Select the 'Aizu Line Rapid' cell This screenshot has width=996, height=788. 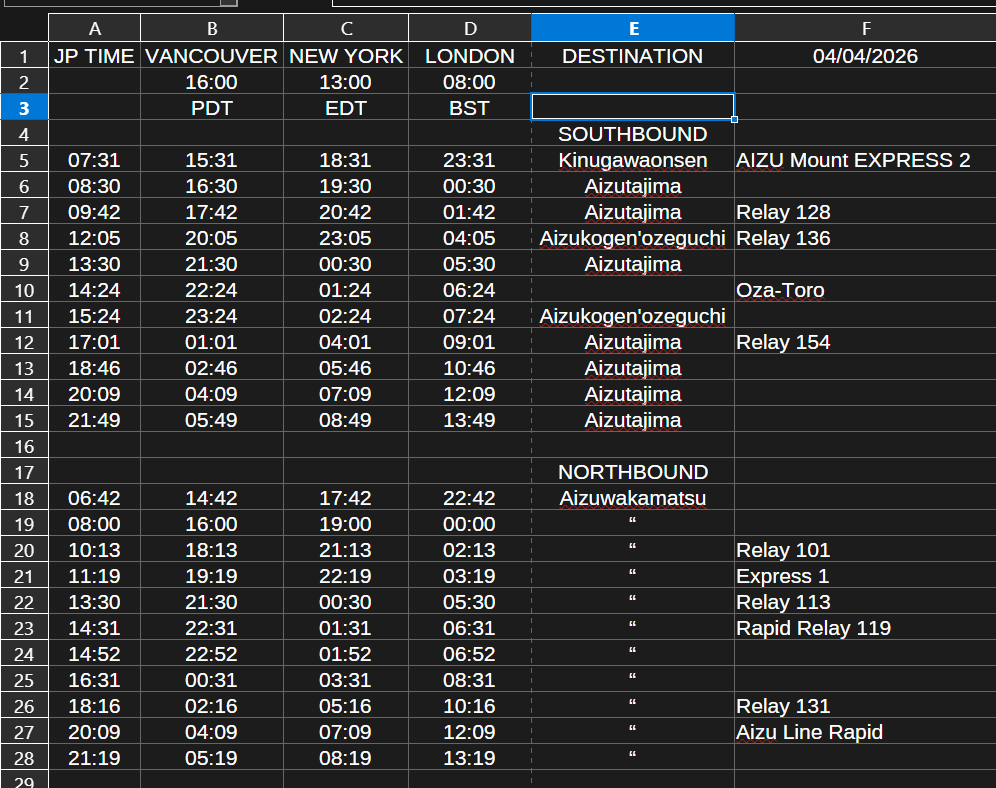click(x=866, y=733)
